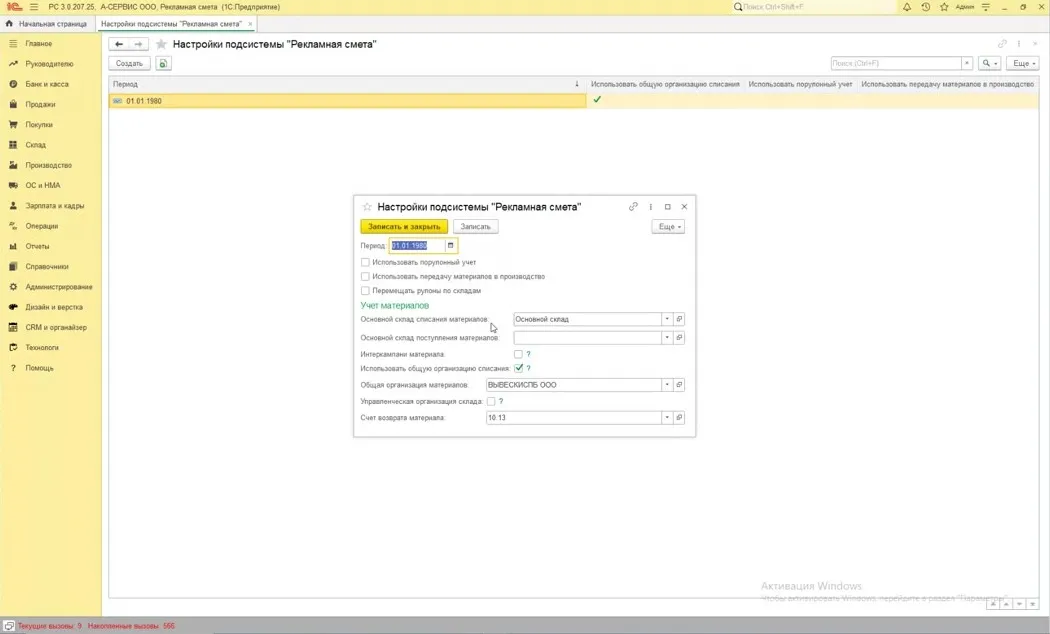Add the list page to favorites with star
The height and width of the screenshot is (634, 1050).
click(x=161, y=44)
